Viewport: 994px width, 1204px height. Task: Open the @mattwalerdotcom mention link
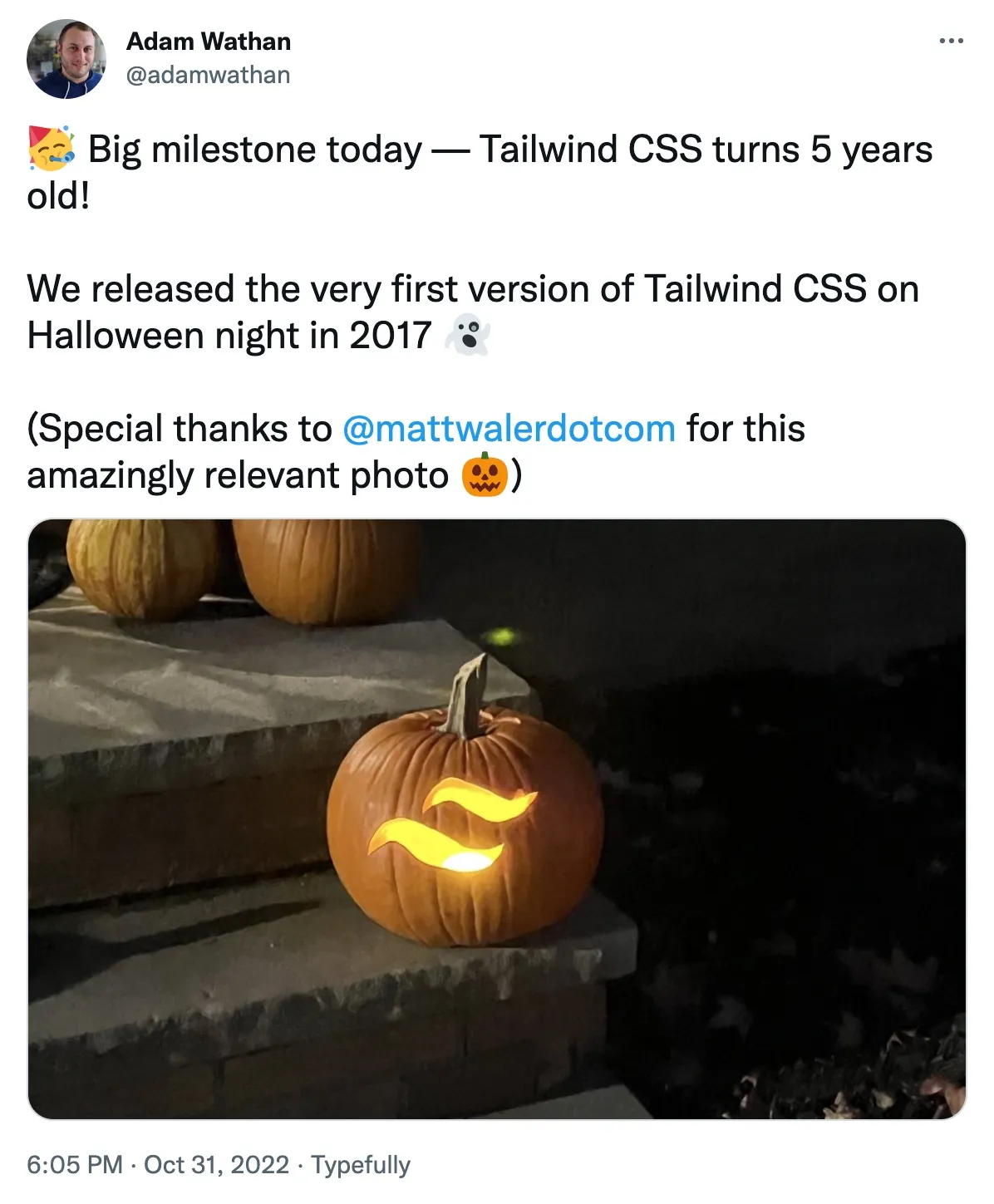508,429
